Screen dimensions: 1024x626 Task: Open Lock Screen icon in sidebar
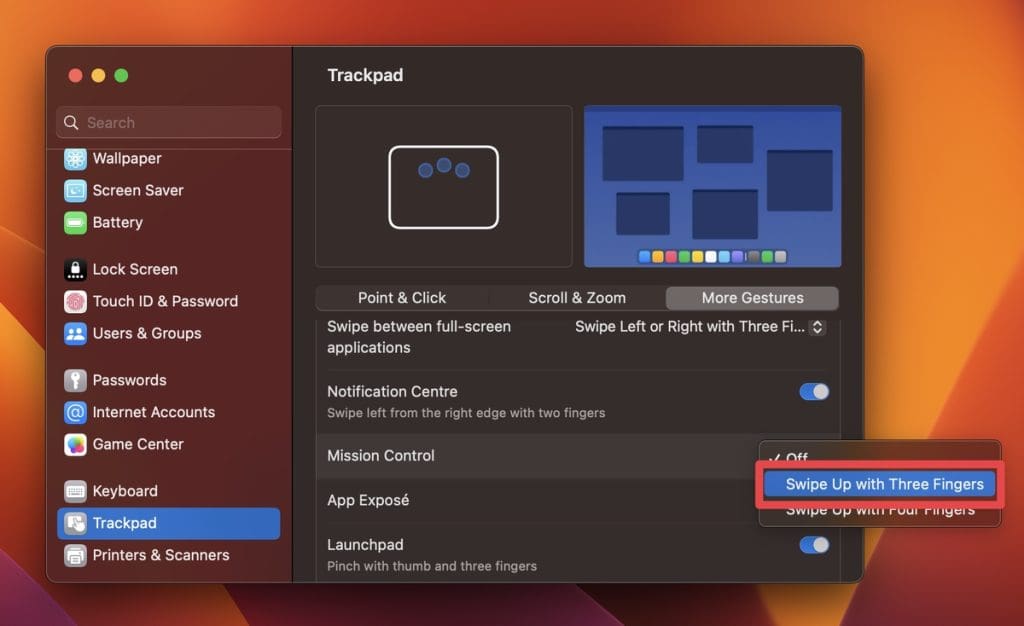pyautogui.click(x=75, y=270)
